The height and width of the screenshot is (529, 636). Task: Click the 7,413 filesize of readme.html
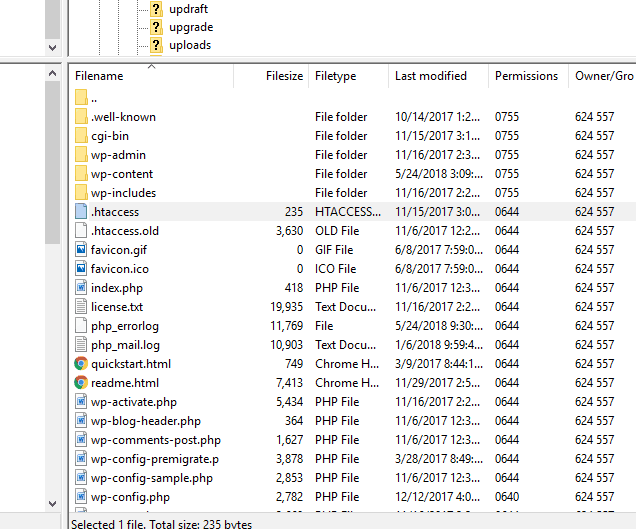pos(290,383)
